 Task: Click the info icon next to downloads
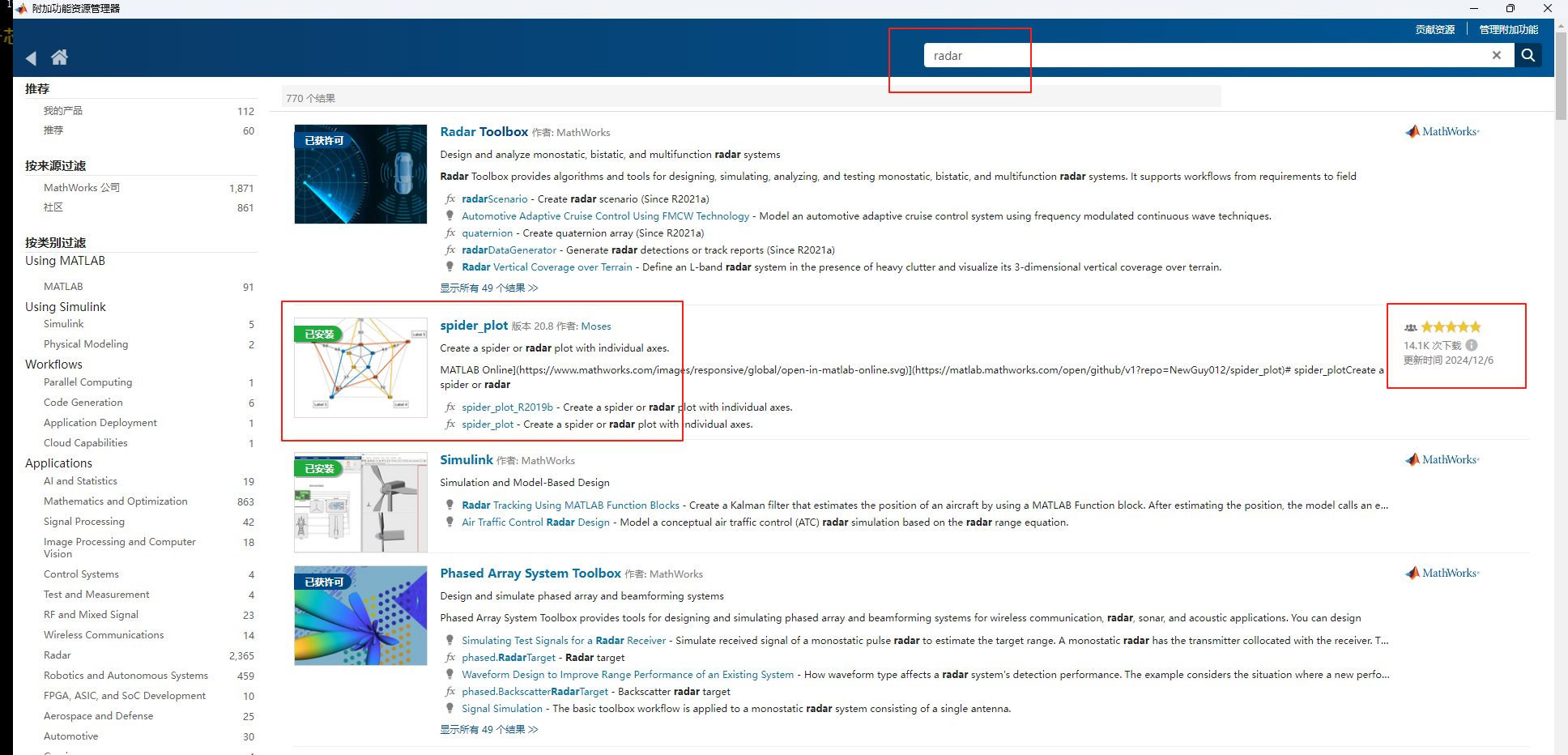tap(1472, 345)
